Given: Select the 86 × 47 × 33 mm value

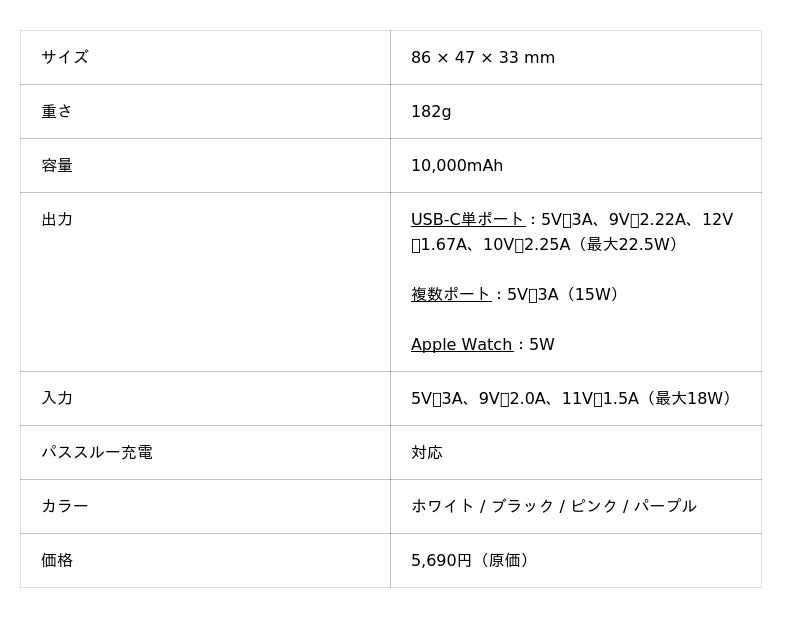Looking at the screenshot, I should pos(482,58).
